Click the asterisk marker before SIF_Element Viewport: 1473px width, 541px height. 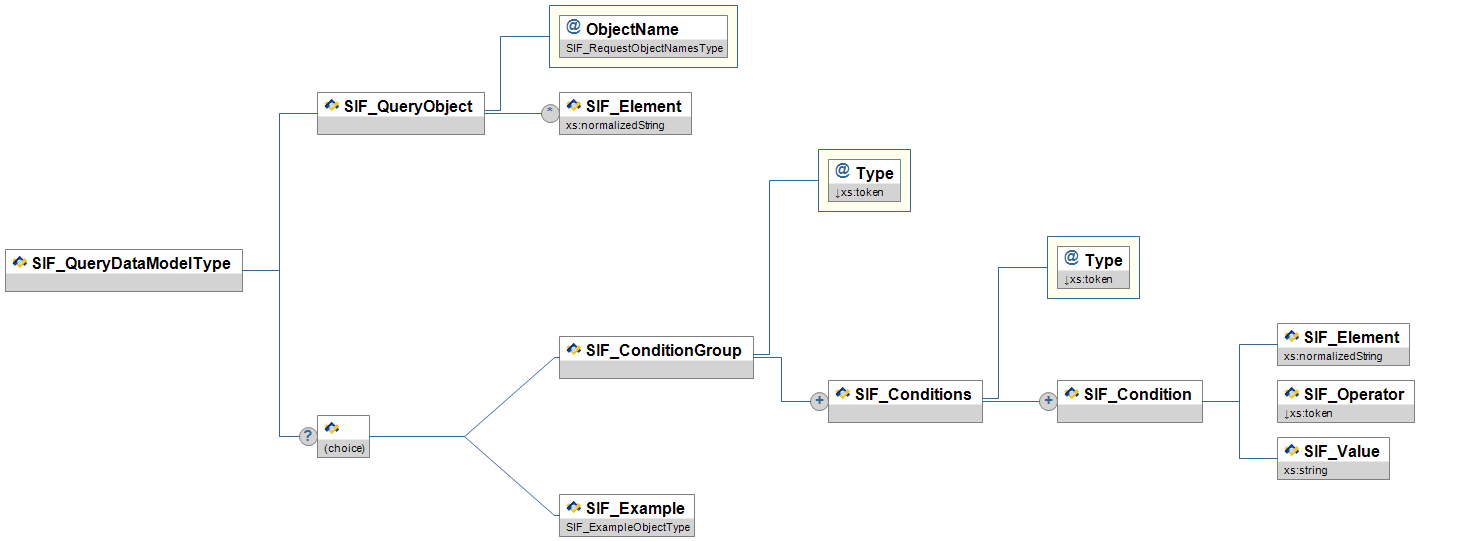tap(549, 113)
